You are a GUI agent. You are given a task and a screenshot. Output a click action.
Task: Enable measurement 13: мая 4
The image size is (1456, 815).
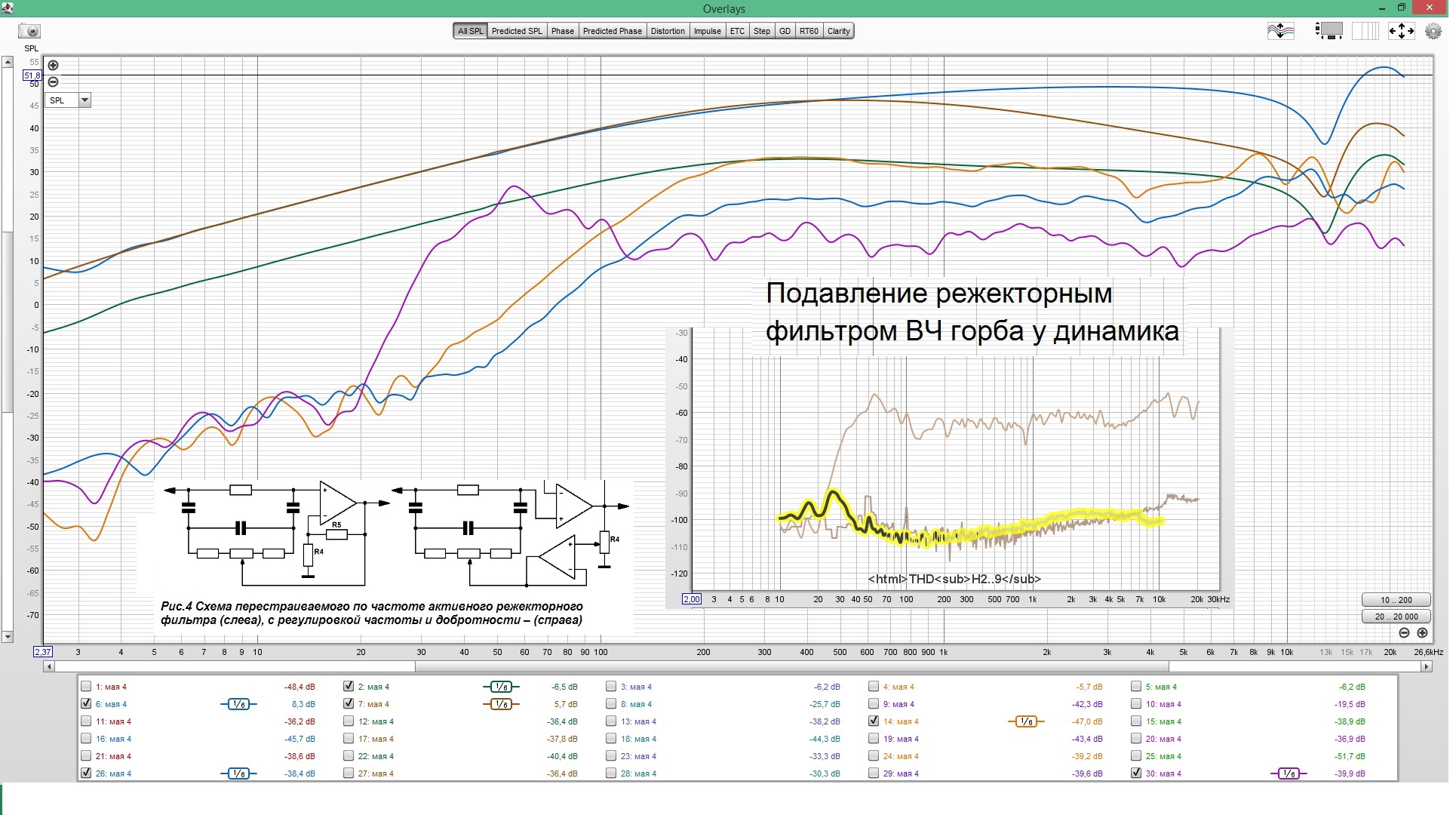(610, 721)
